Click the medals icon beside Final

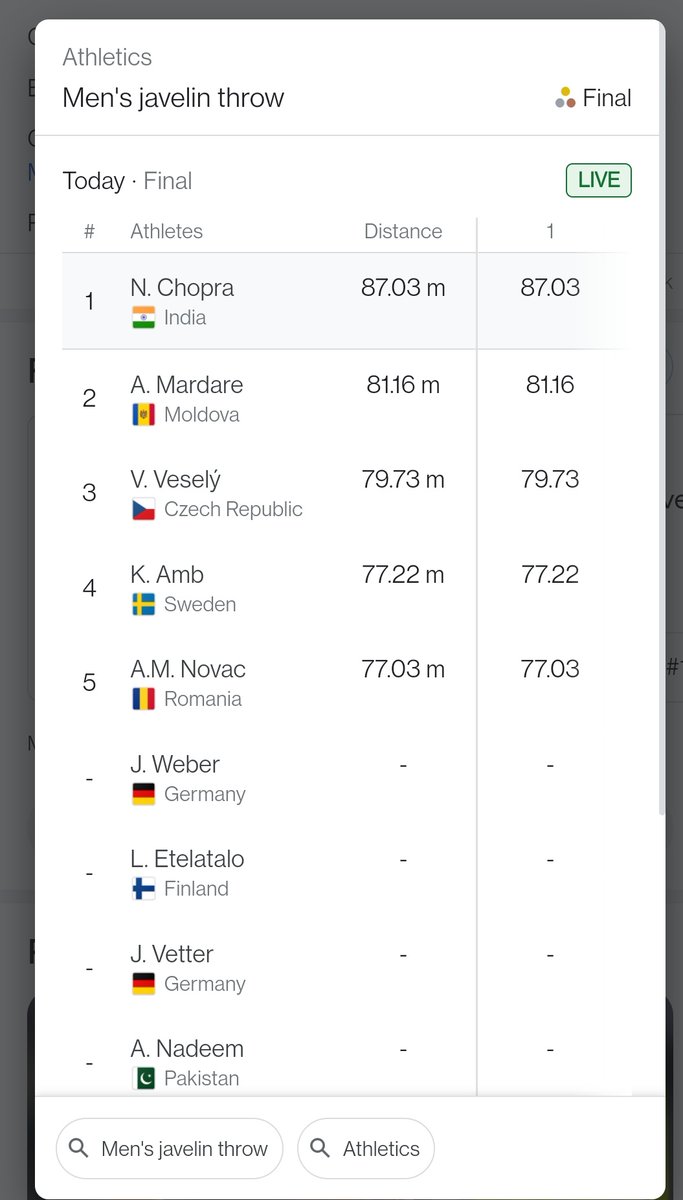point(565,98)
